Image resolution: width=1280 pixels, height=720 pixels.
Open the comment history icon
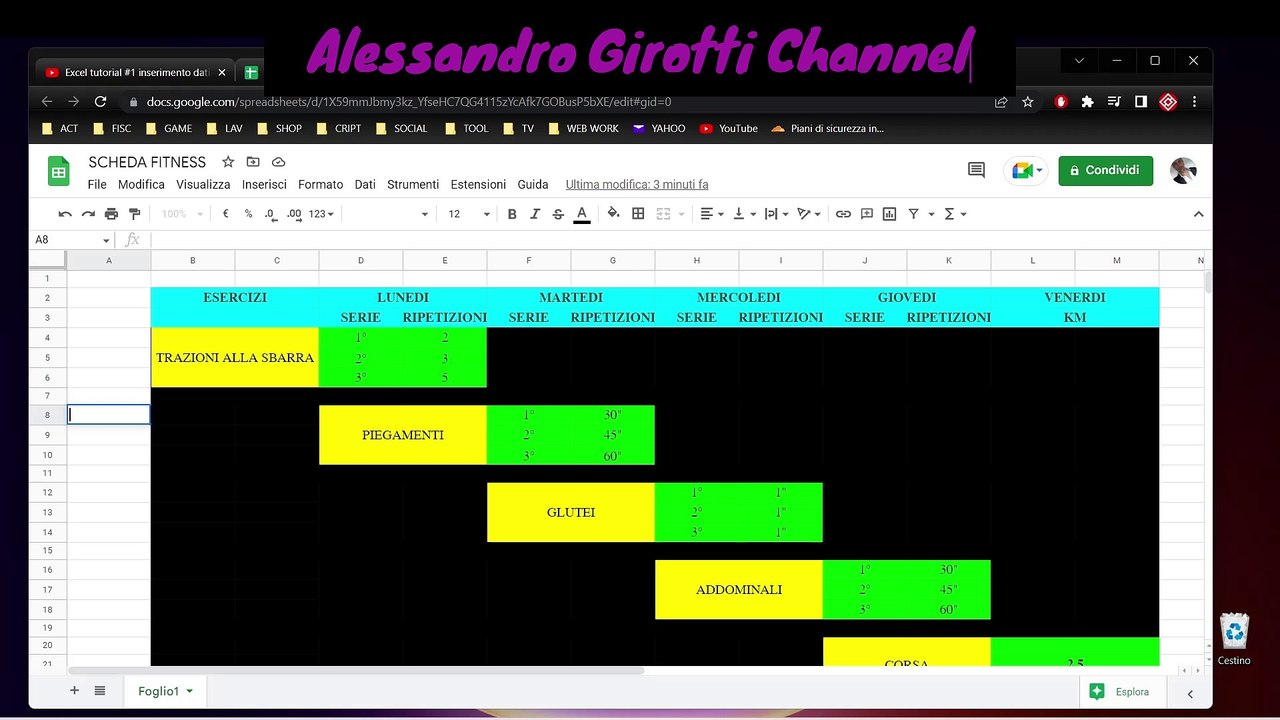coord(976,170)
